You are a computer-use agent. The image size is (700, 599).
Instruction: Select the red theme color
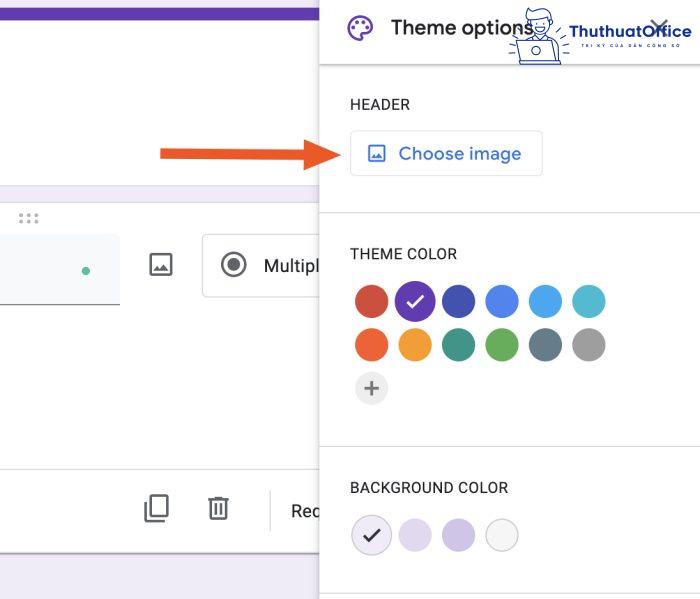(371, 301)
